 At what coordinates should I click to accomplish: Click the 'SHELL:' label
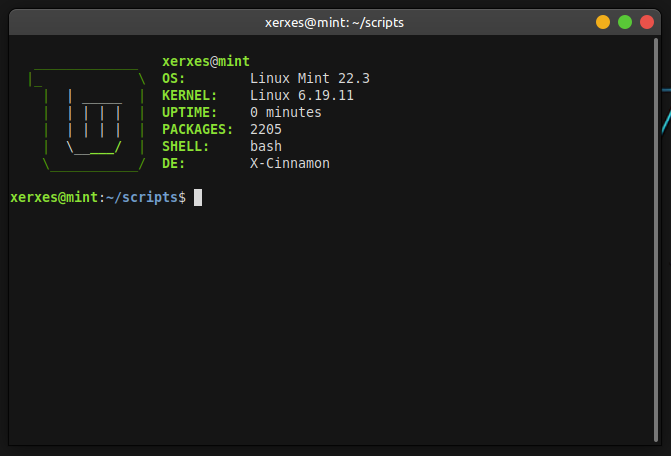click(186, 147)
